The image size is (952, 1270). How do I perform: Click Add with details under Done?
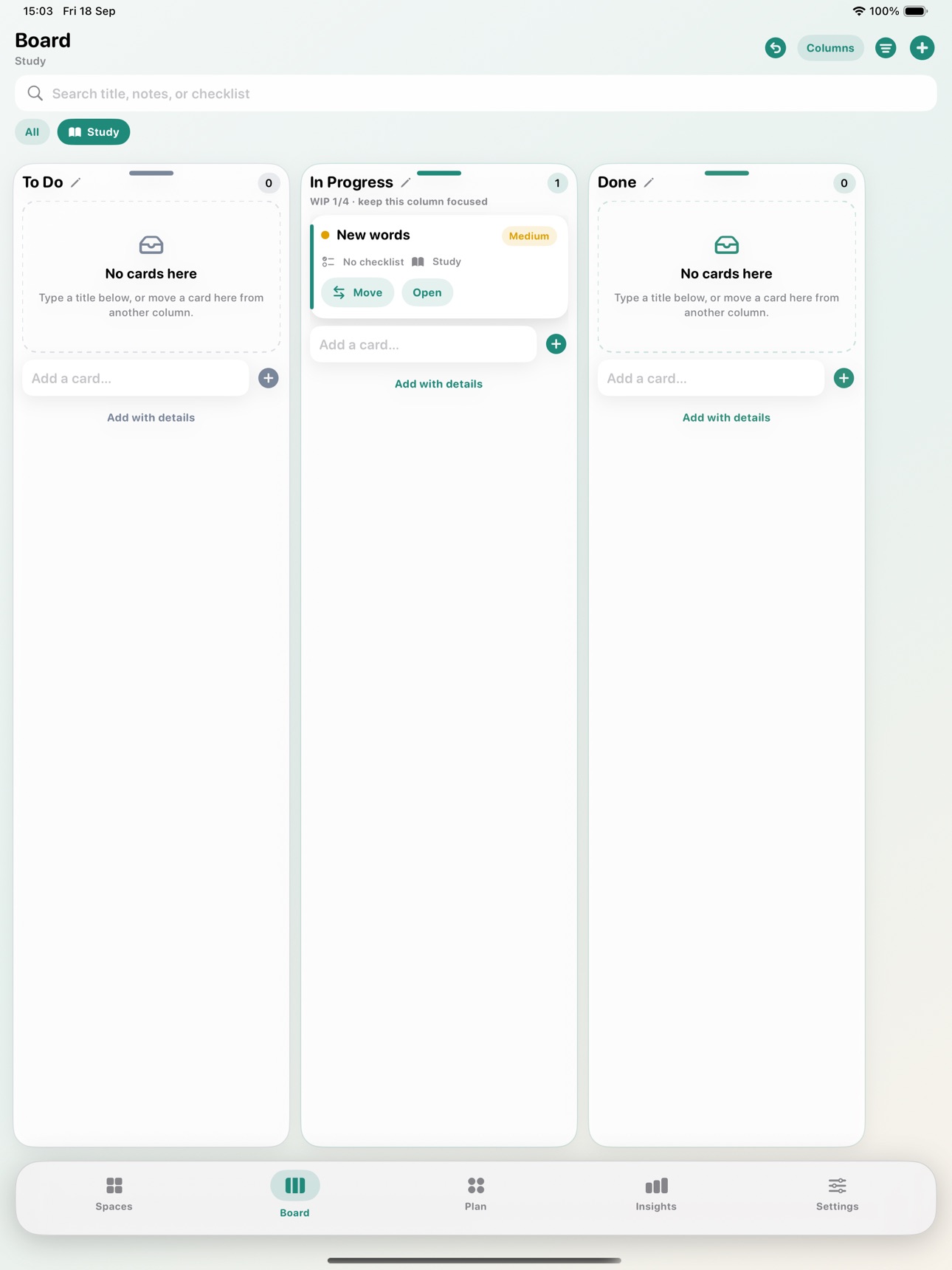(726, 417)
